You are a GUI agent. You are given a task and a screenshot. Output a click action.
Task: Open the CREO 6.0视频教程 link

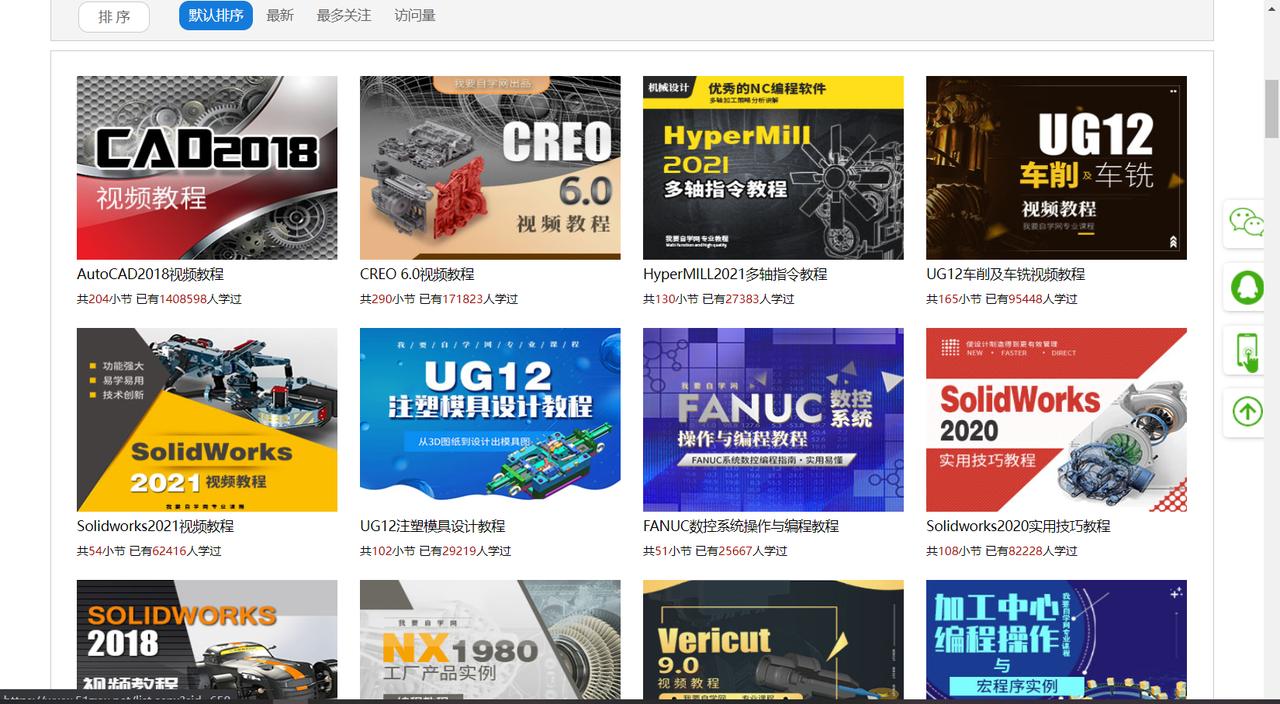pyautogui.click(x=419, y=273)
